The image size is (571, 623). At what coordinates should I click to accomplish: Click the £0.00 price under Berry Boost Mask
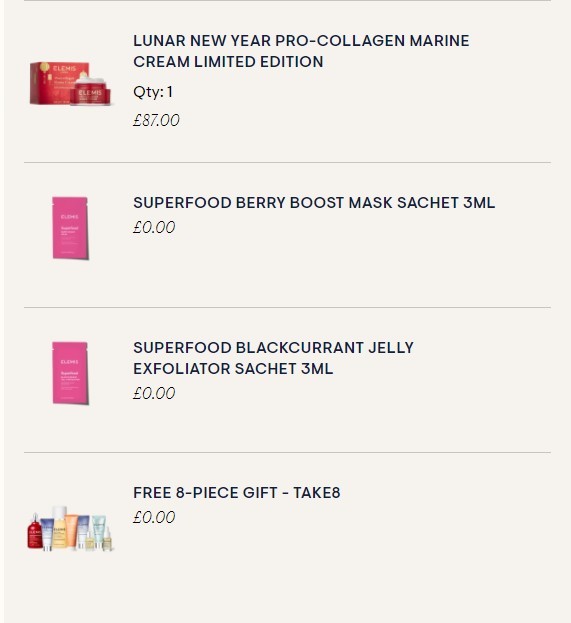click(154, 227)
